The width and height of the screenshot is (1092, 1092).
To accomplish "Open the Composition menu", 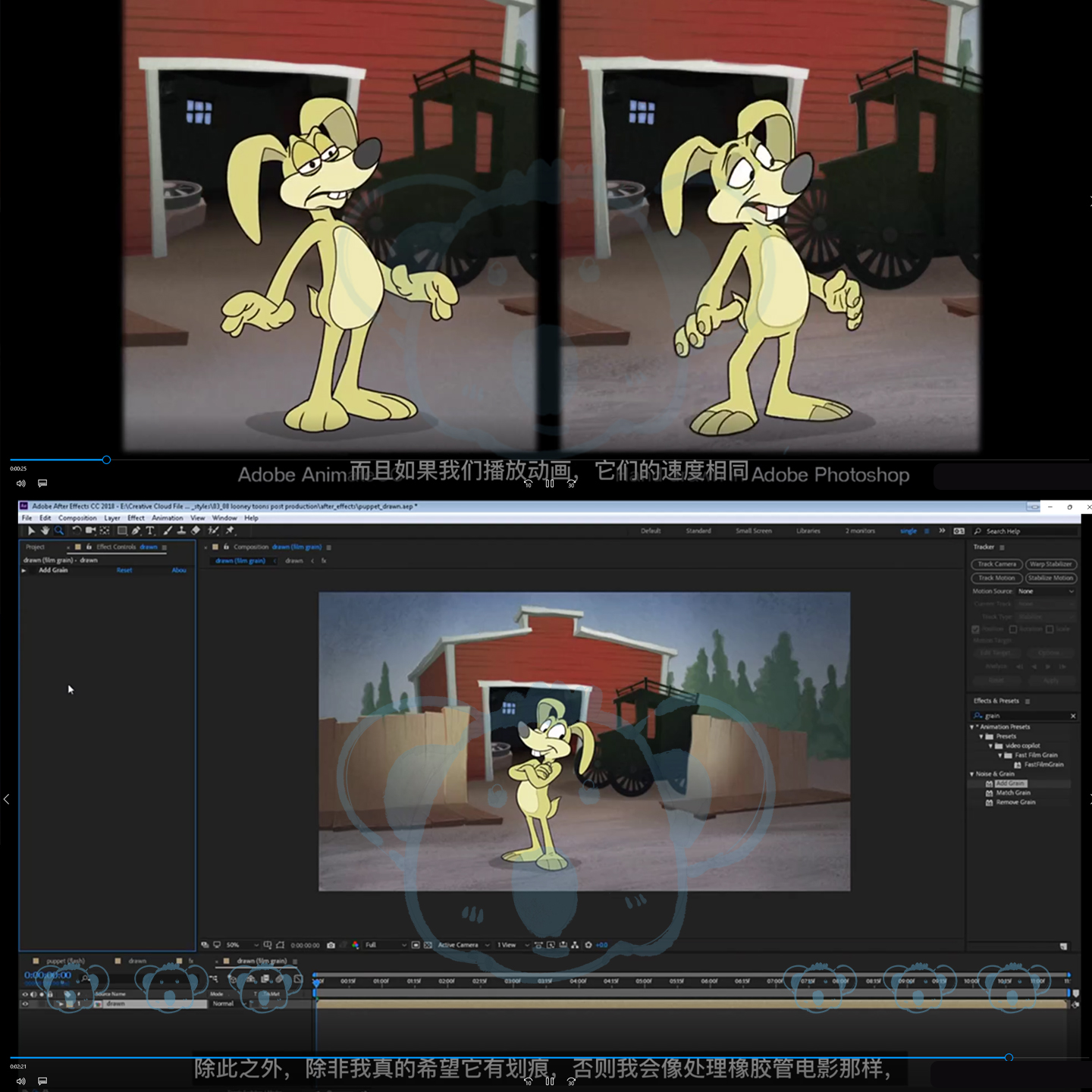I will point(77,518).
